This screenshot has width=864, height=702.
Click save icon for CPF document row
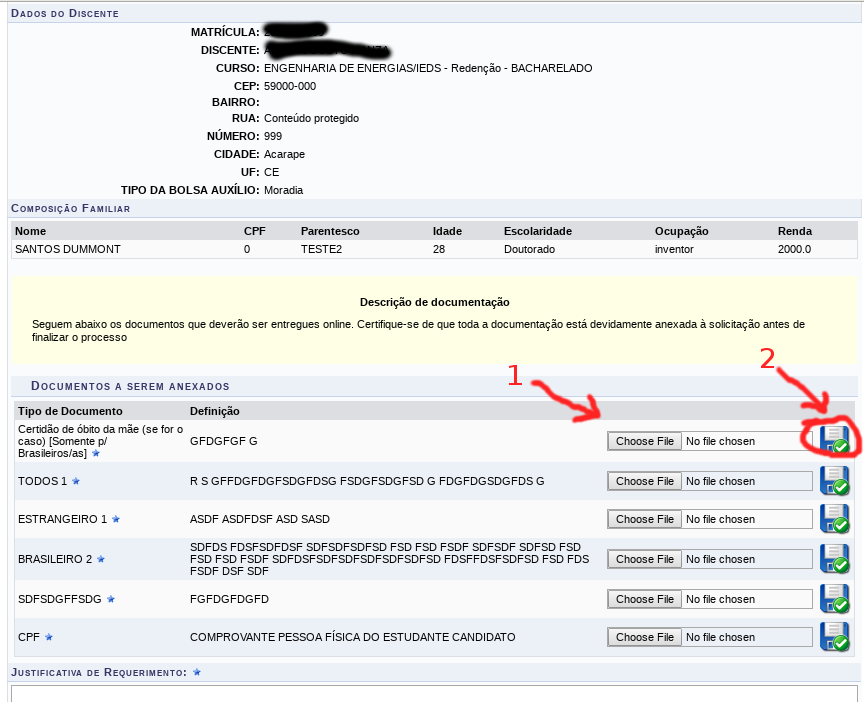click(x=834, y=637)
